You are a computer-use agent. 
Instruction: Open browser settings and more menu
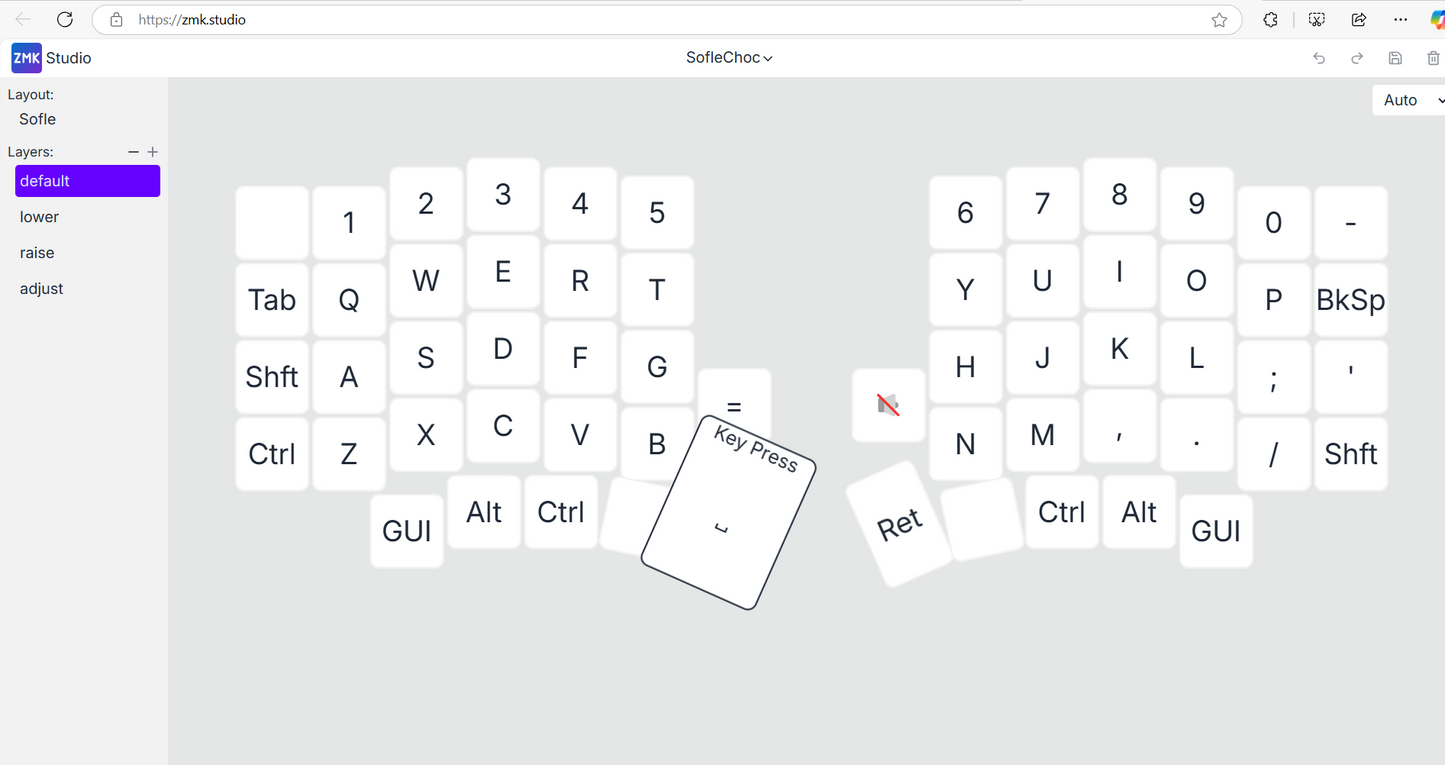point(1399,20)
